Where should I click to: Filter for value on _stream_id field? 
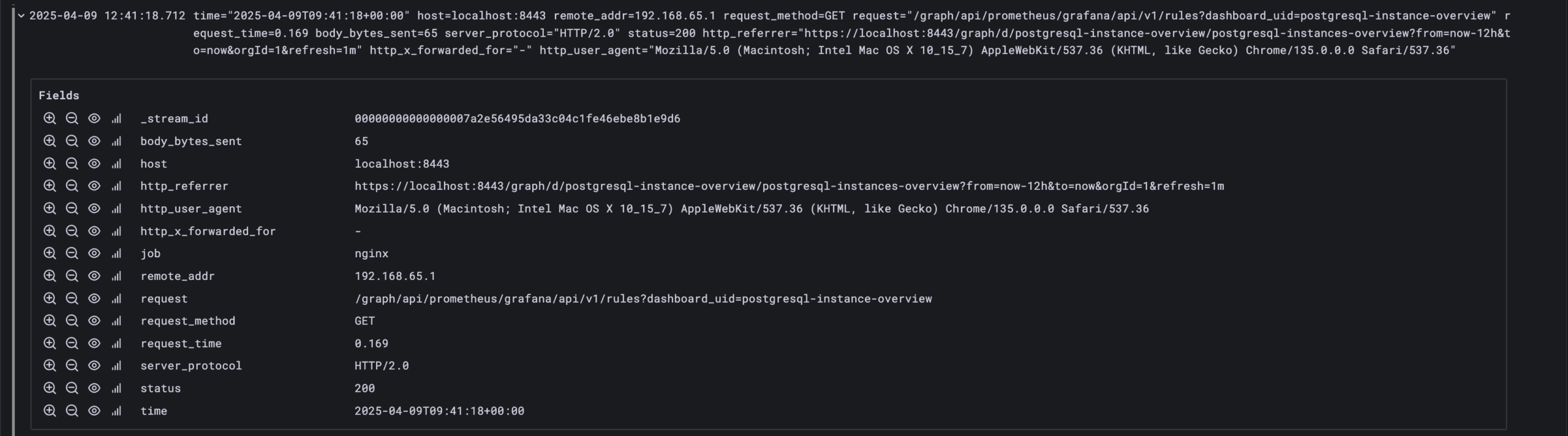point(50,119)
